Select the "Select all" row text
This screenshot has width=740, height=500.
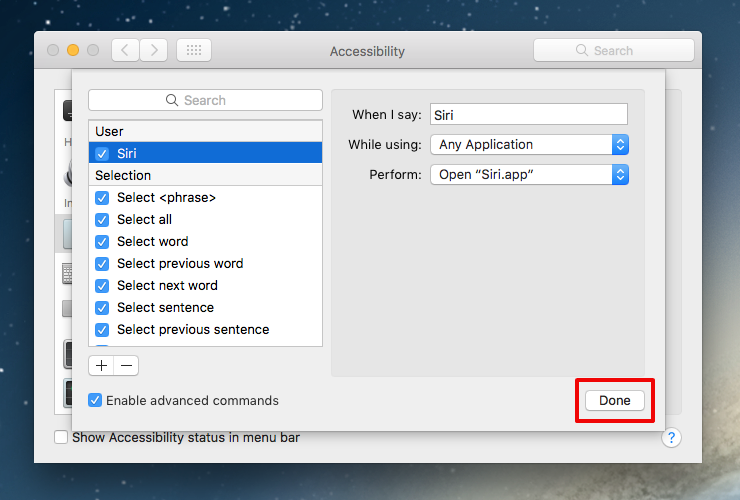click(144, 220)
